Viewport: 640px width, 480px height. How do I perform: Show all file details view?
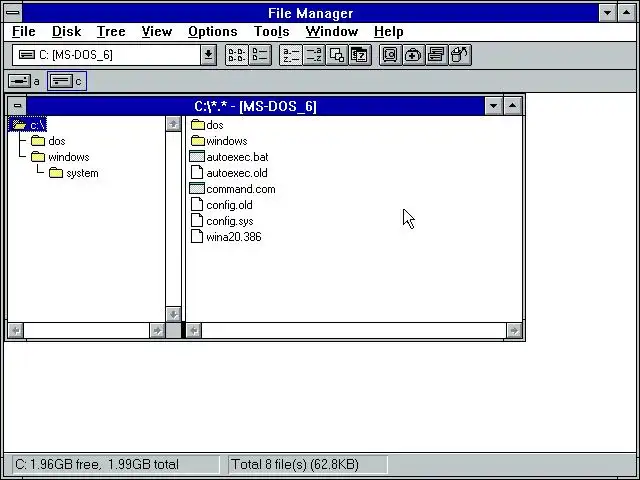coord(260,55)
